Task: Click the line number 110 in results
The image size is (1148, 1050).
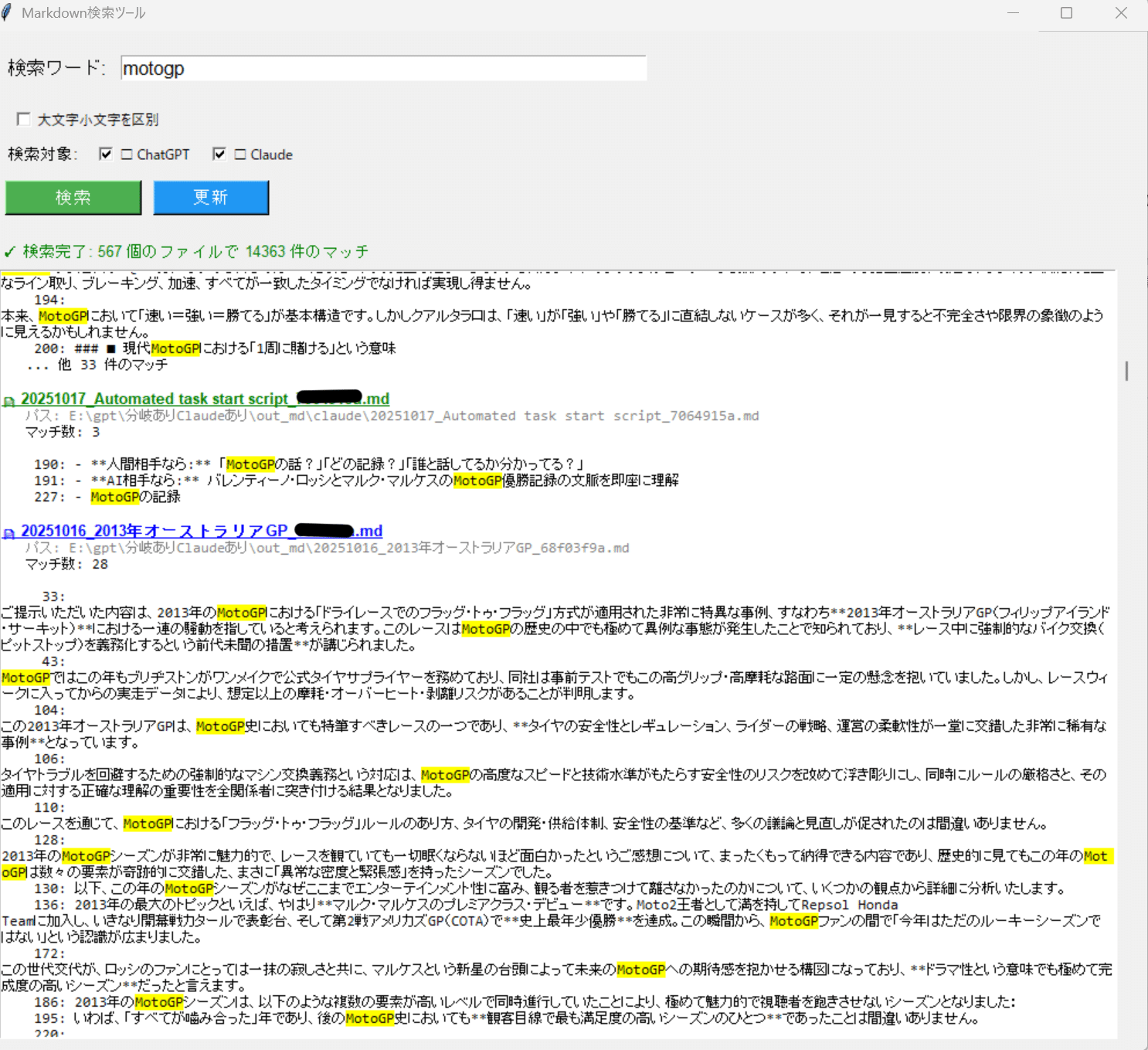Action: pyautogui.click(x=49, y=807)
